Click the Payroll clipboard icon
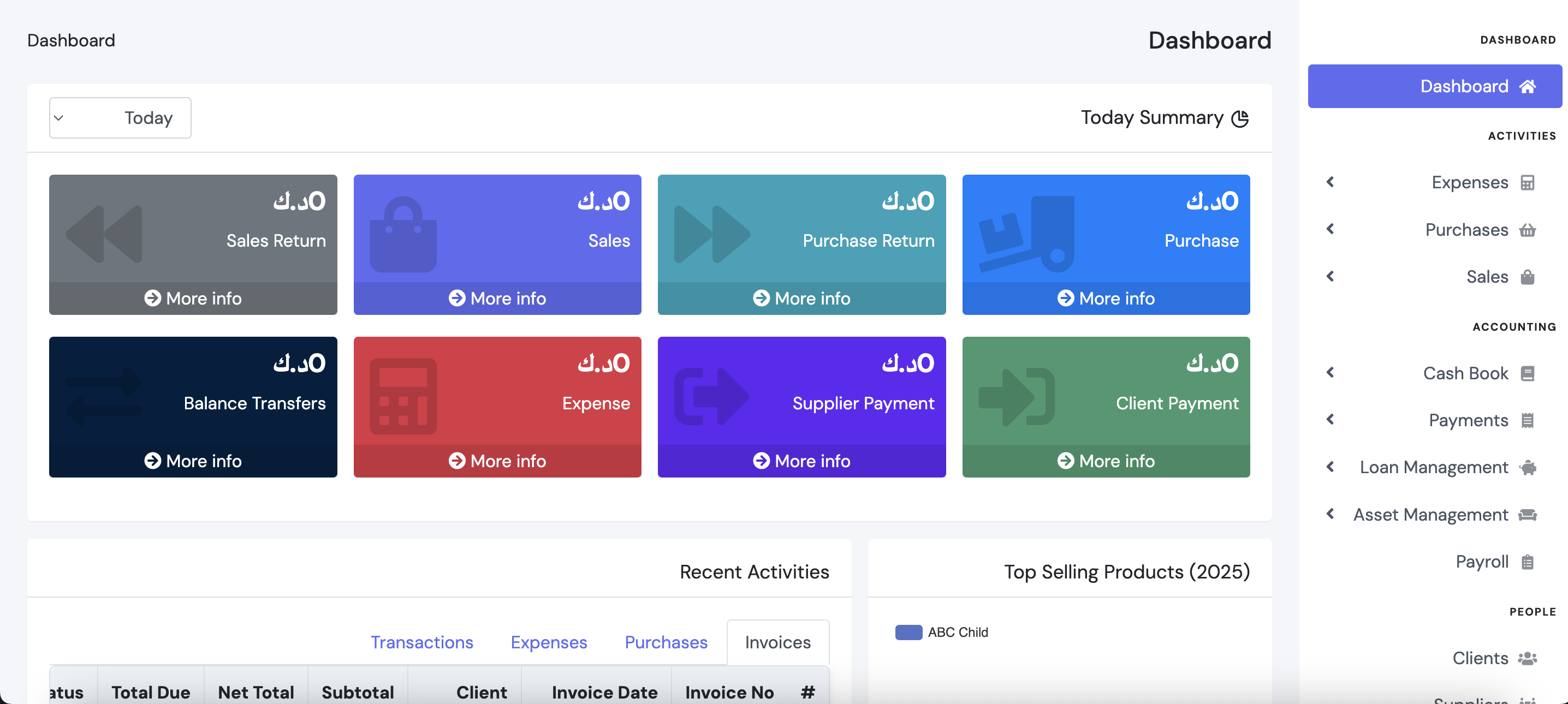 pos(1527,562)
